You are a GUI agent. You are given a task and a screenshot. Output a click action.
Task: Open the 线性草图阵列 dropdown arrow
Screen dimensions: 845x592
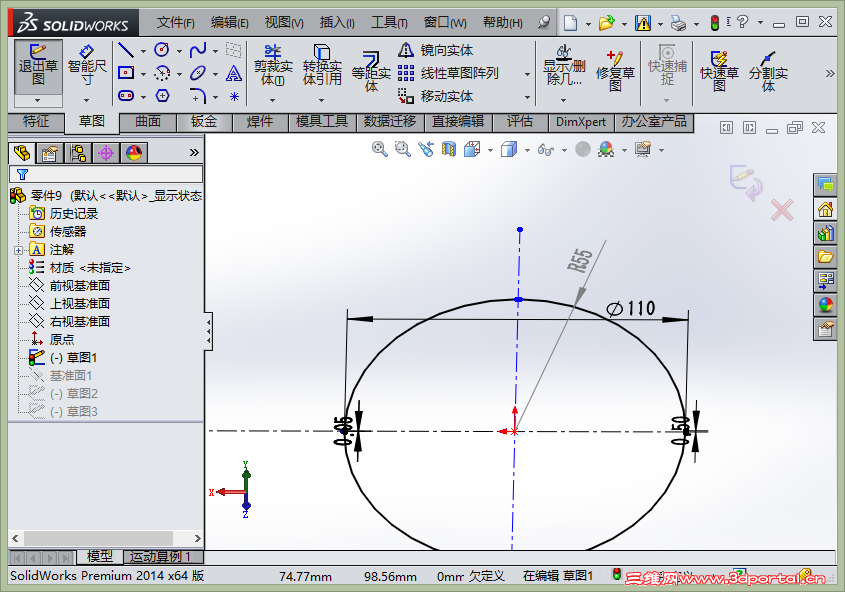527,73
